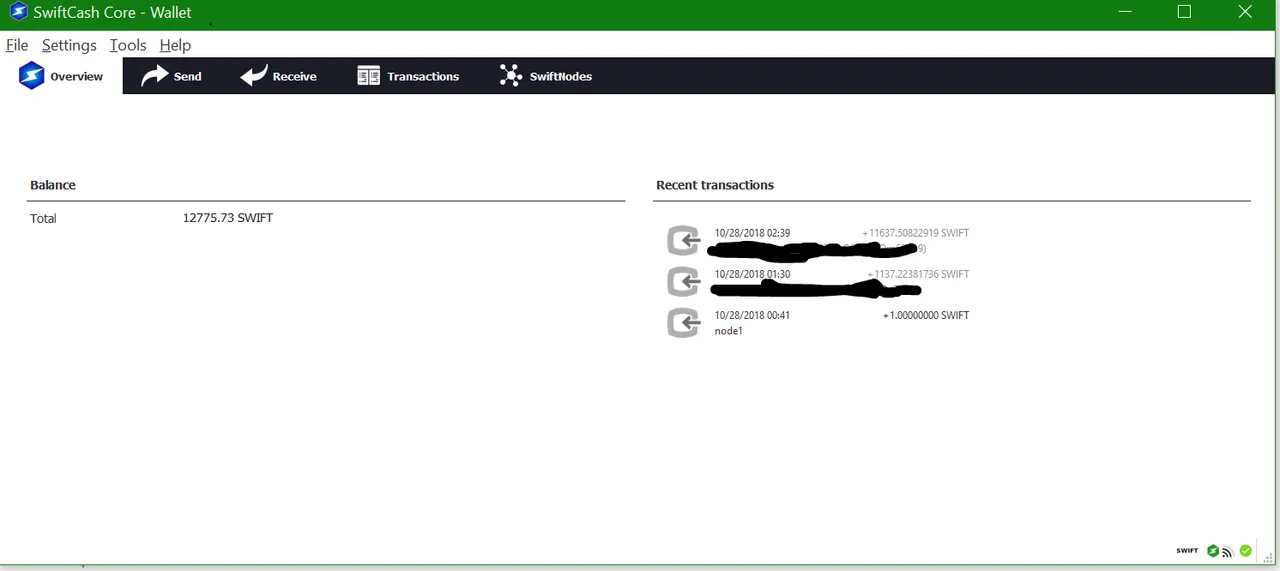
Task: Go to the Transactions tab
Action: (x=408, y=76)
